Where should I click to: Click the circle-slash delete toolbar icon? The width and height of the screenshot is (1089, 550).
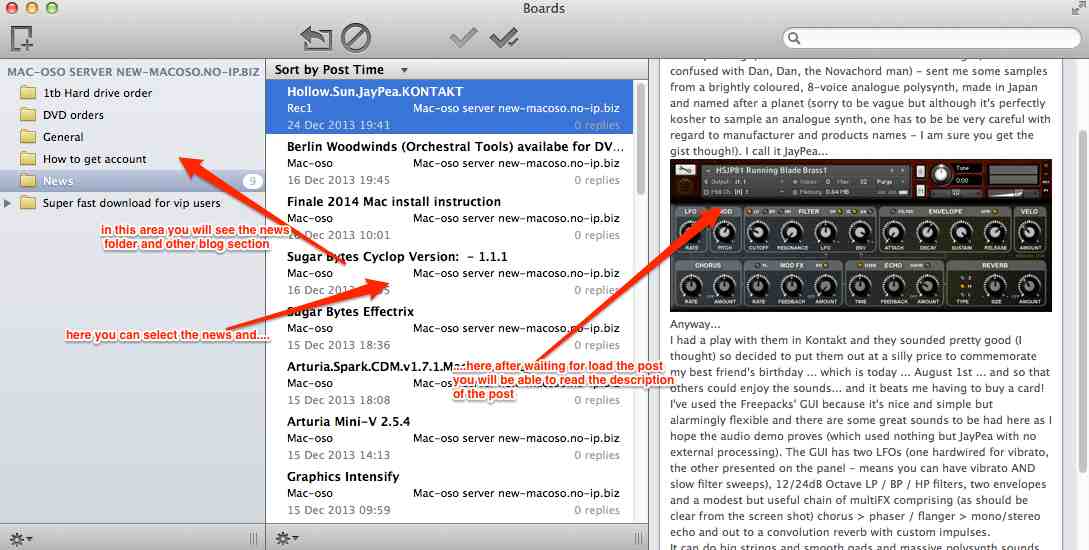click(x=356, y=38)
